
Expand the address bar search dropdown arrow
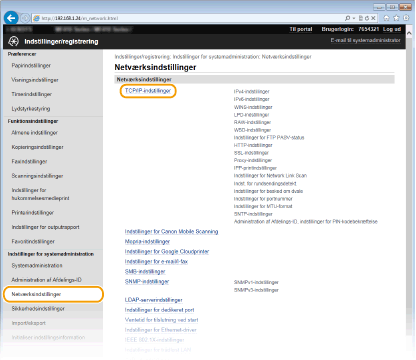(354, 18)
